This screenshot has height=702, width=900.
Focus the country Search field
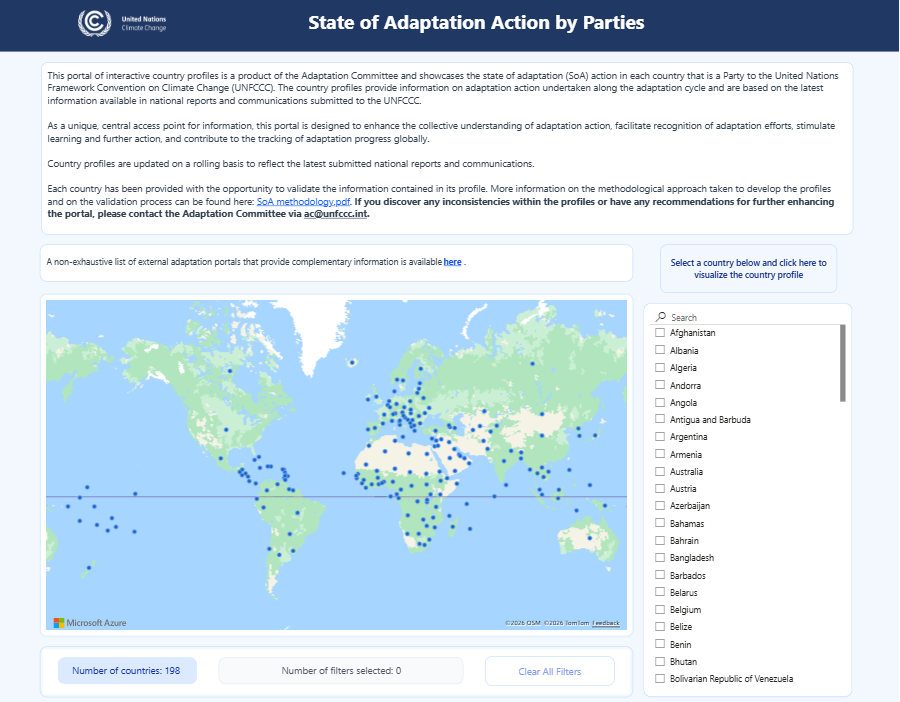[x=749, y=317]
